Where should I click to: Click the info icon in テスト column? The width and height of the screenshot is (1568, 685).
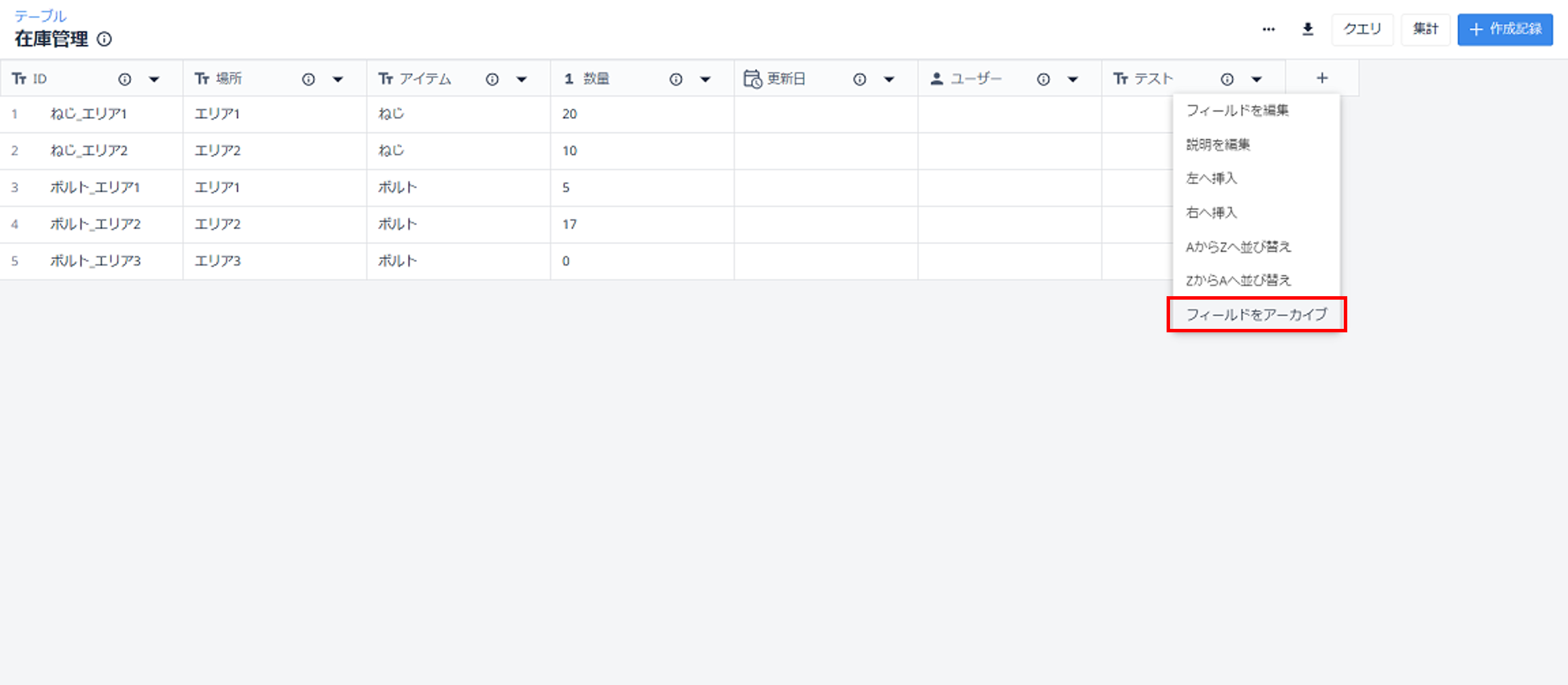click(1227, 79)
